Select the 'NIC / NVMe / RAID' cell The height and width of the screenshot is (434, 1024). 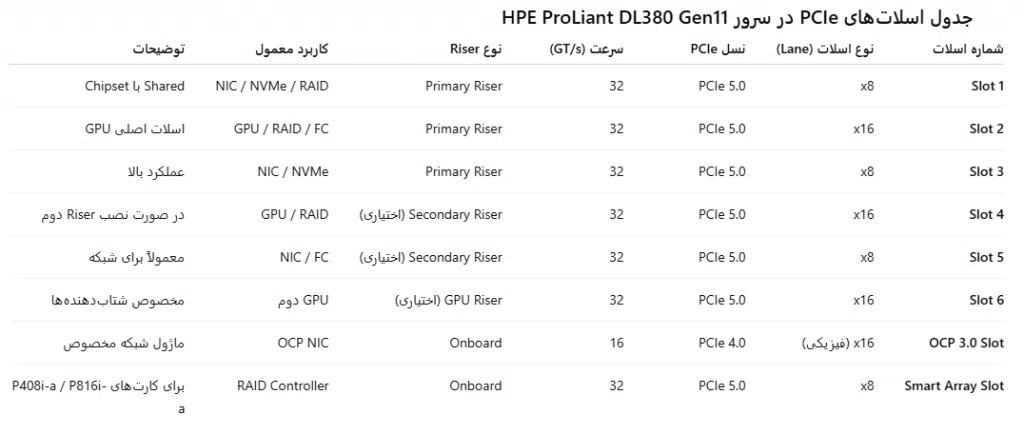272,86
